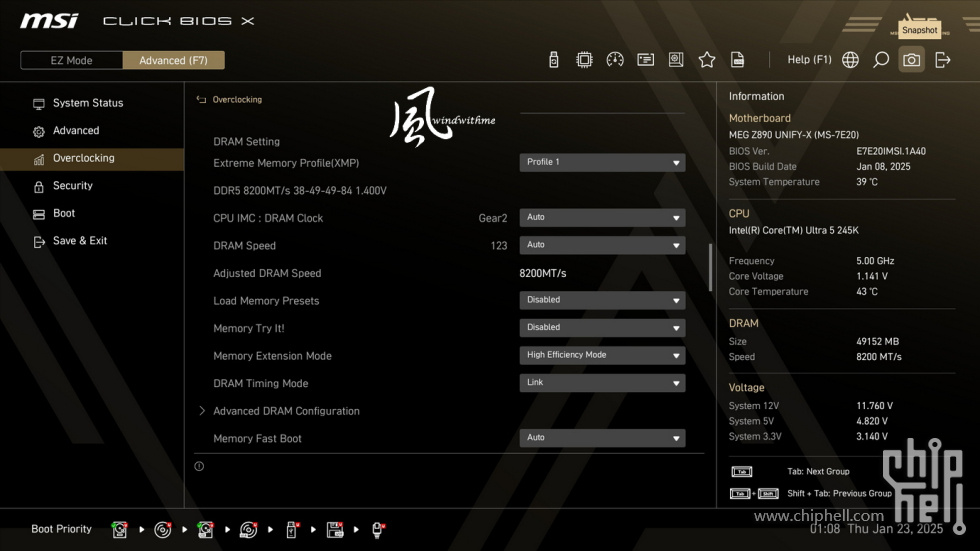
Task: Open DRAM Speed Auto dropdown
Action: tap(602, 245)
